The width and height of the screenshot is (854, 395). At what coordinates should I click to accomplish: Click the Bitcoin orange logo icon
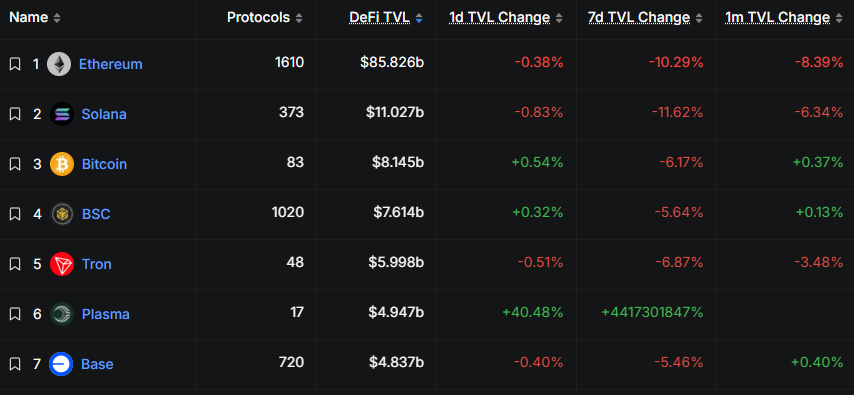point(62,164)
